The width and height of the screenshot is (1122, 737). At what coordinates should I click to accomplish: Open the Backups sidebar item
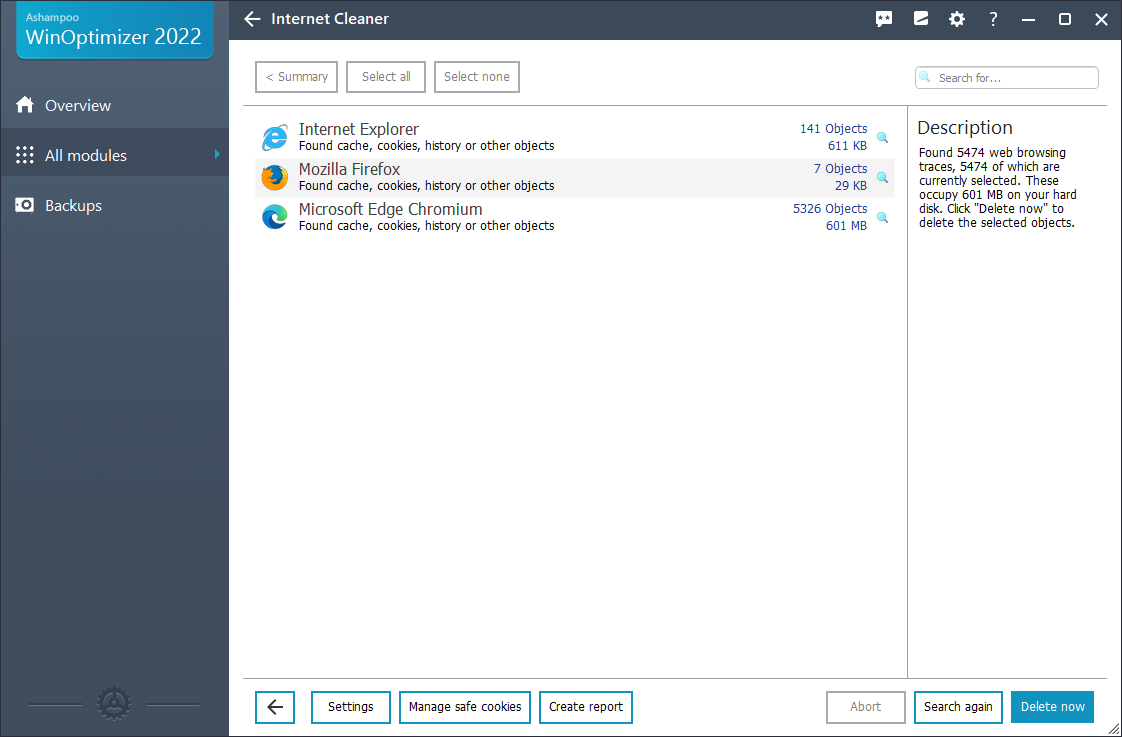[73, 205]
